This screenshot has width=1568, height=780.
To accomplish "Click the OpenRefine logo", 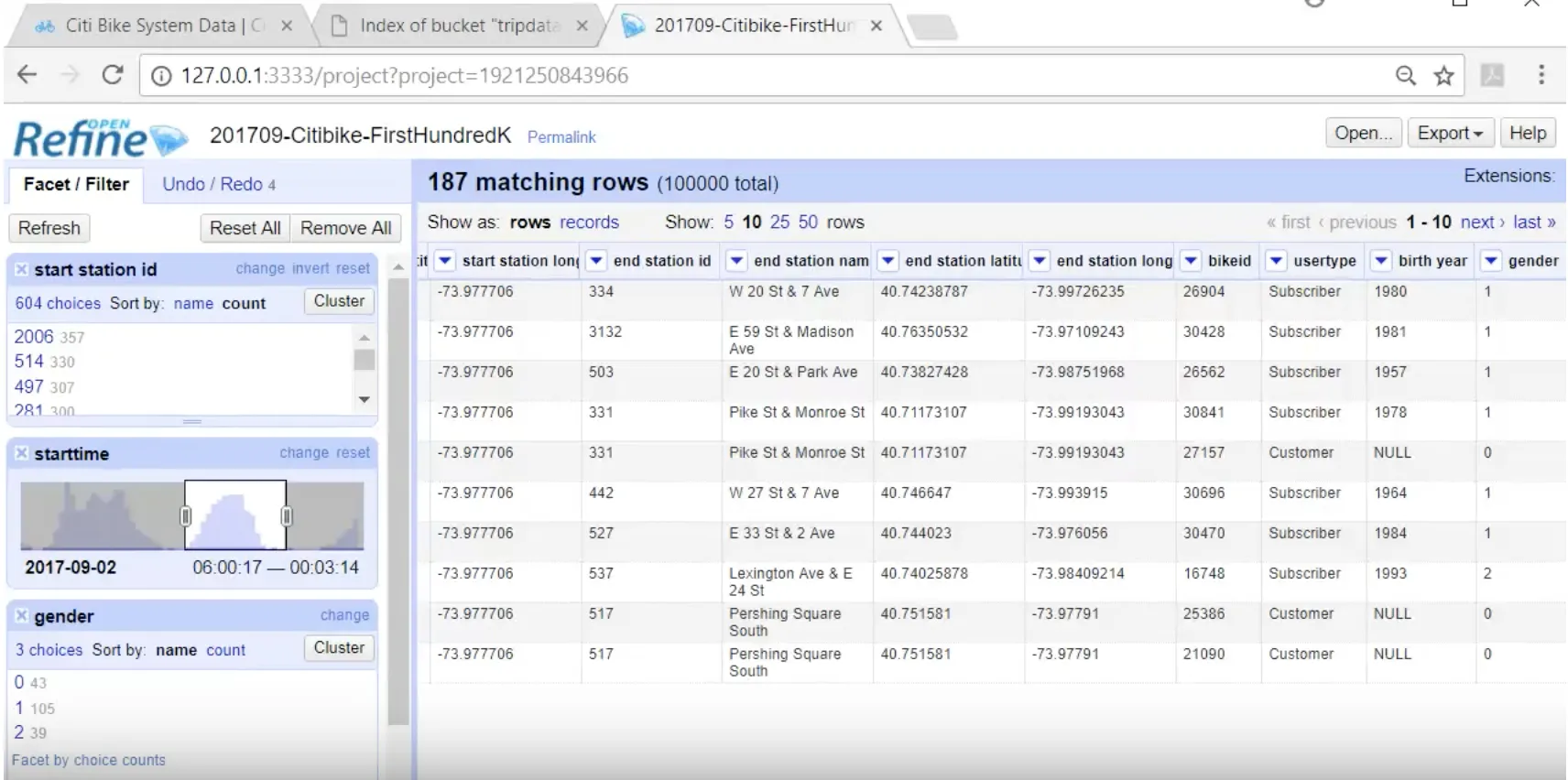I will click(101, 138).
